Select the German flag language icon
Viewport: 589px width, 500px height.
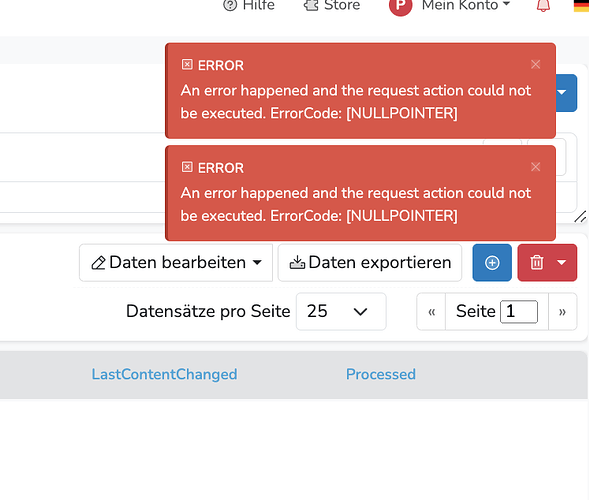tap(581, 5)
